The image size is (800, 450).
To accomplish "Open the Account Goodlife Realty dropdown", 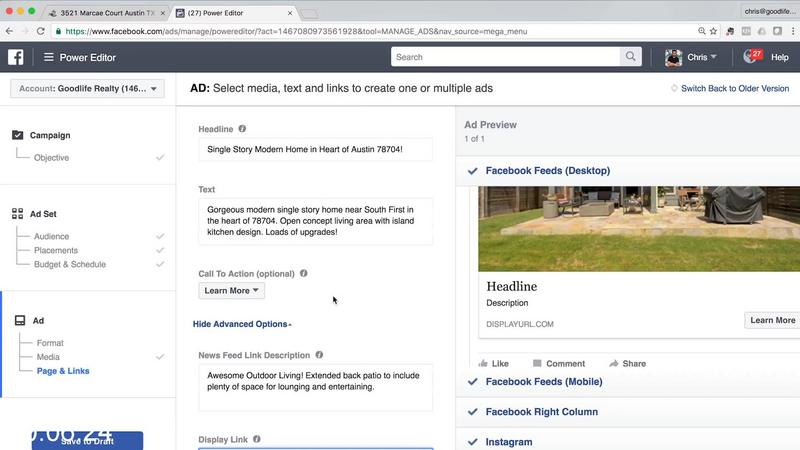I will click(87, 89).
